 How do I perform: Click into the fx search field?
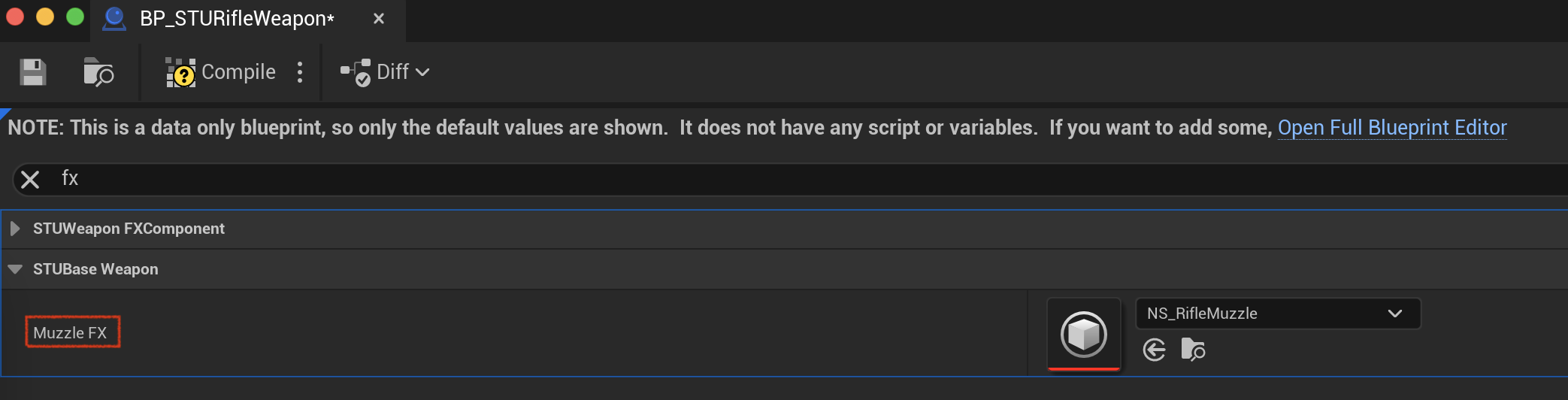pyautogui.click(x=812, y=179)
